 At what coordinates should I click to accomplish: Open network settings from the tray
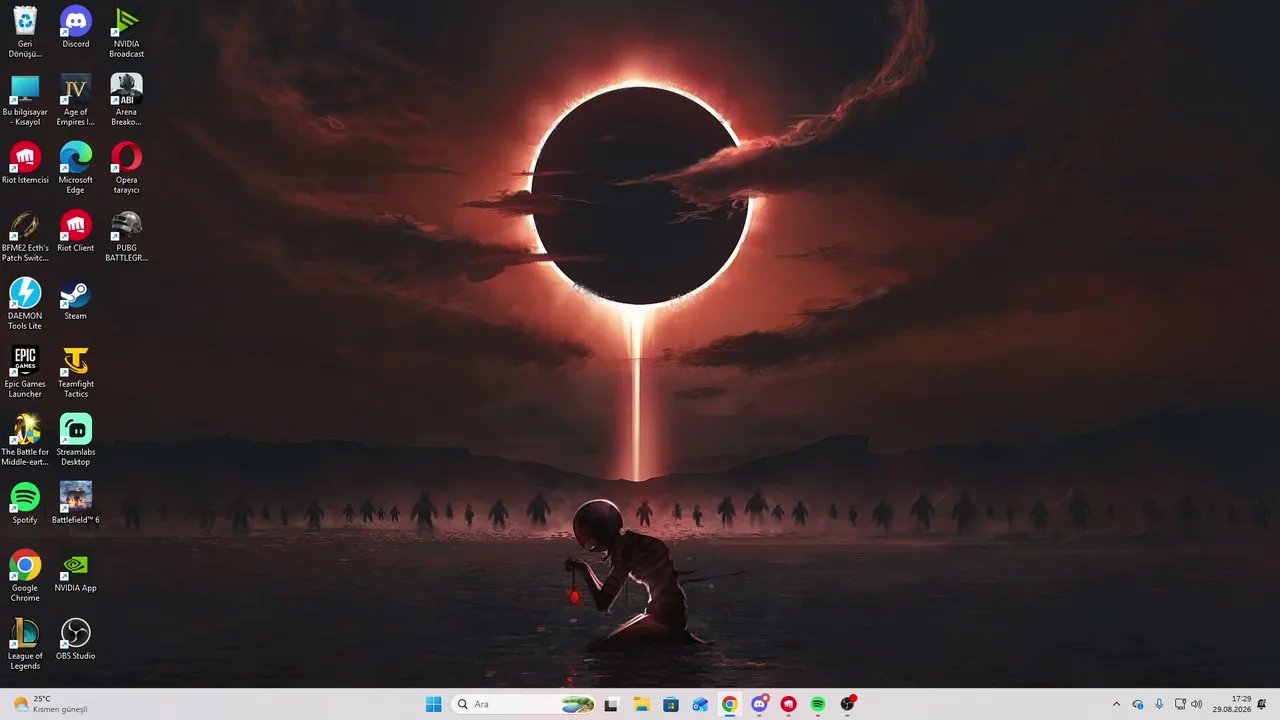click(1180, 704)
